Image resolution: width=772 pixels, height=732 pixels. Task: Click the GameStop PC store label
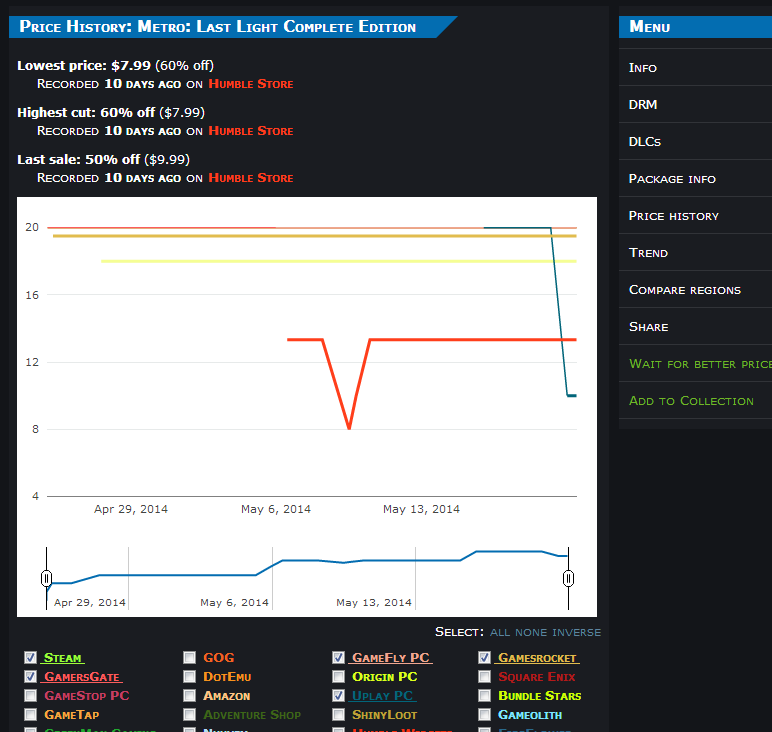tap(87, 696)
